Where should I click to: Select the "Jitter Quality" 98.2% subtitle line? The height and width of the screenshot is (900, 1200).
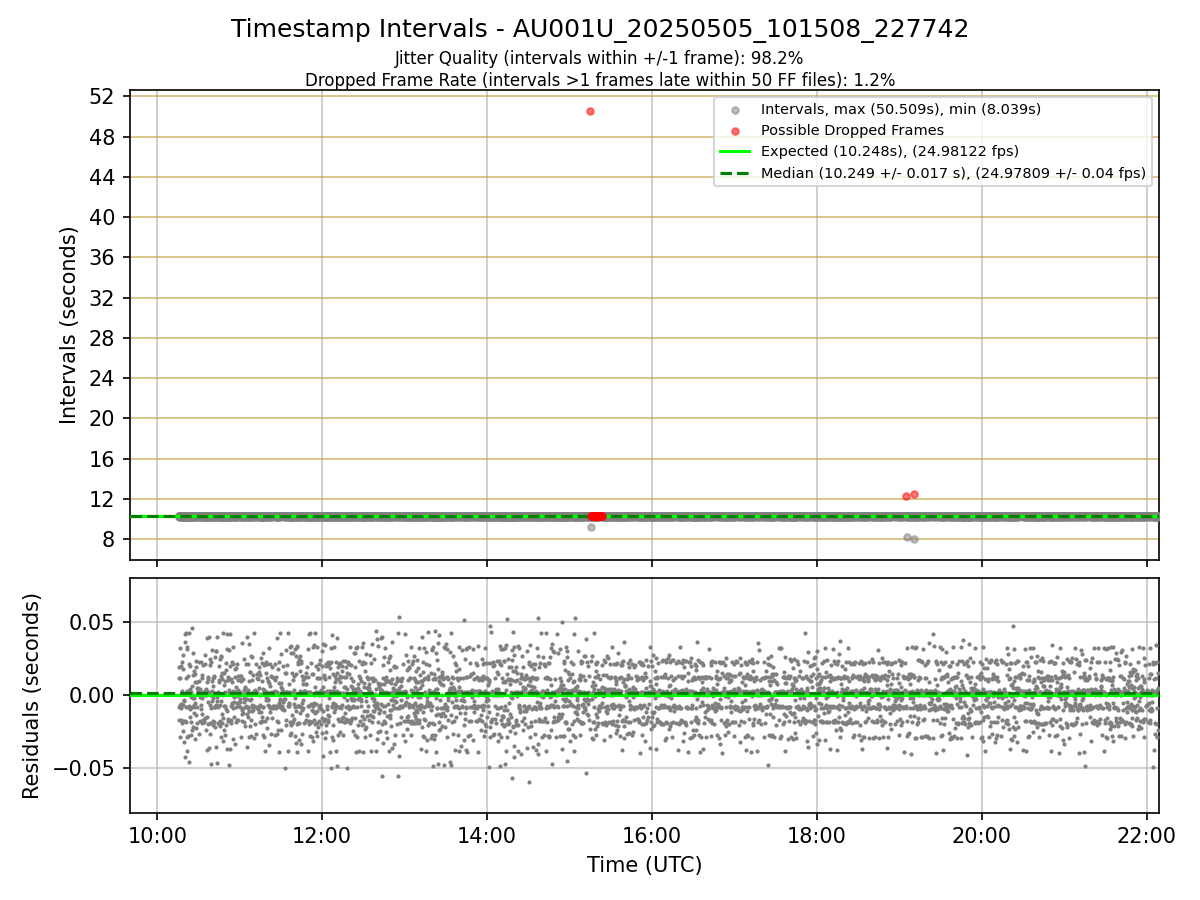point(599,59)
